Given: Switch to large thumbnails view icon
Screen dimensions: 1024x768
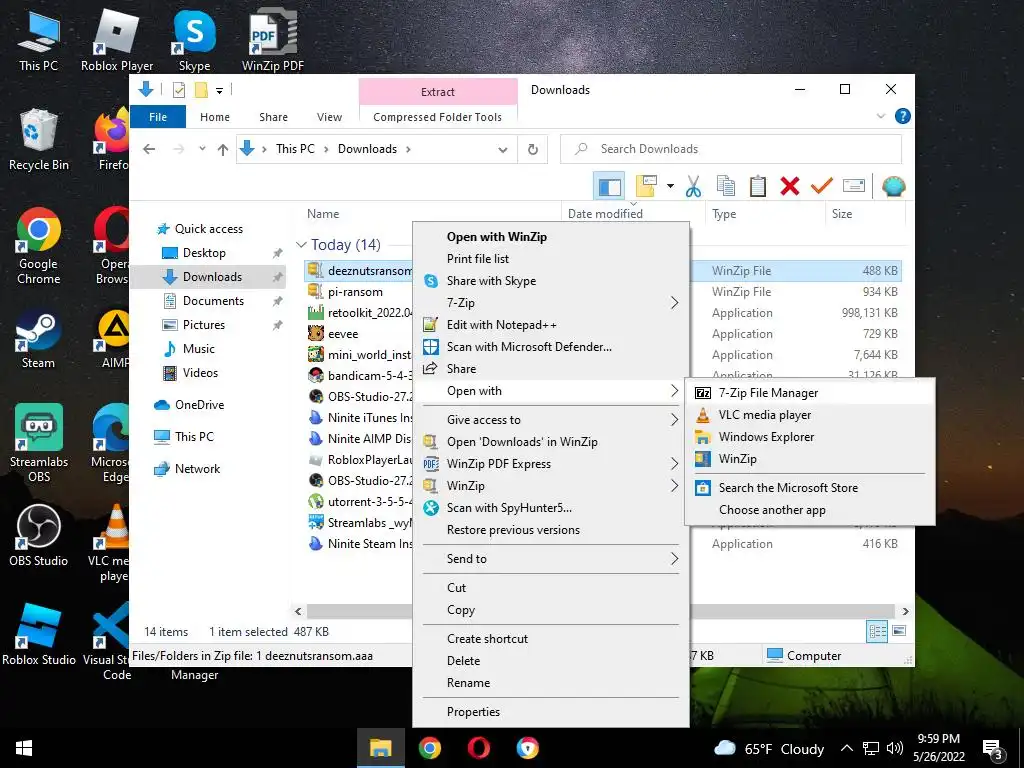Looking at the screenshot, I should tap(899, 631).
